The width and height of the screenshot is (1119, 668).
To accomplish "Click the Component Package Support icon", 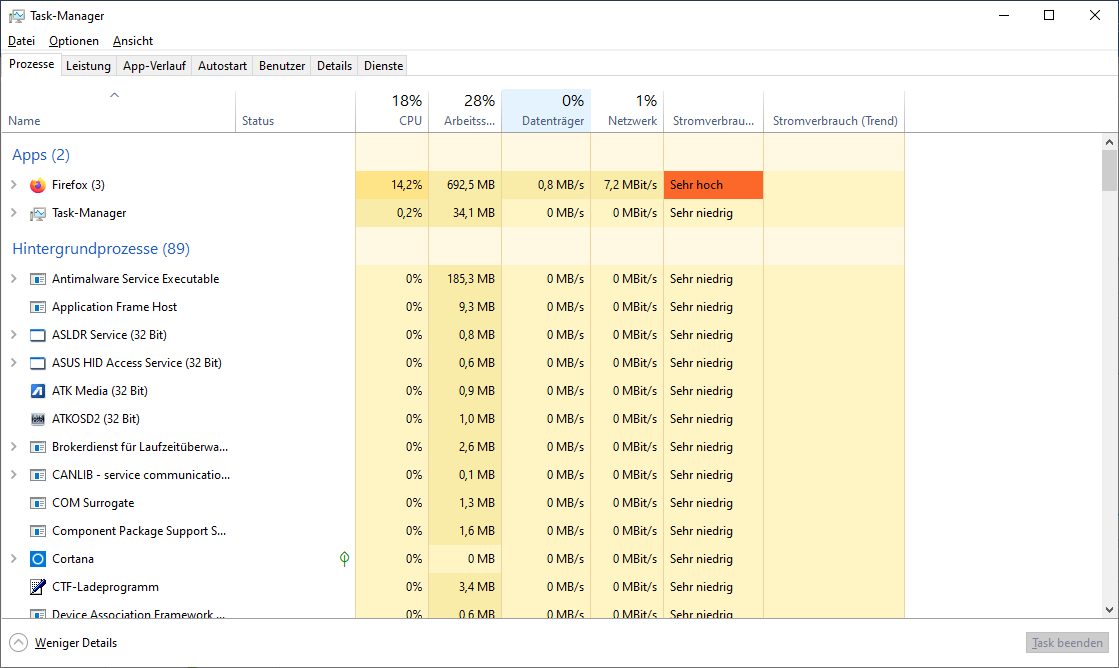I will [38, 531].
